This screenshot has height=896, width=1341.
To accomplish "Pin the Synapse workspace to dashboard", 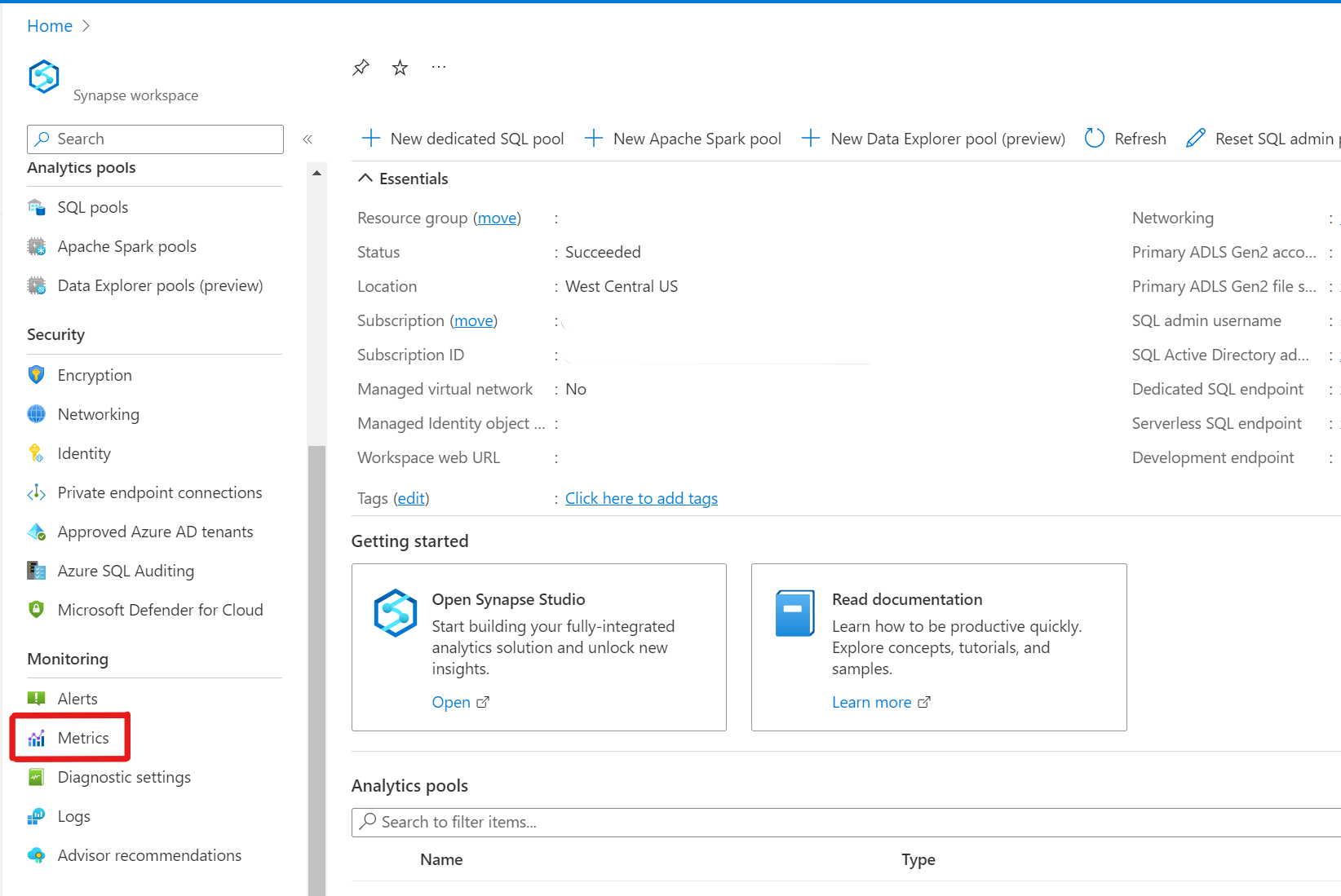I will tap(361, 68).
